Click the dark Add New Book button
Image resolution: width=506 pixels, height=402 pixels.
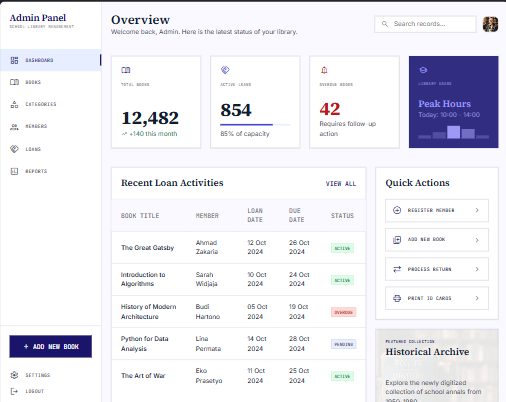pyautogui.click(x=51, y=346)
